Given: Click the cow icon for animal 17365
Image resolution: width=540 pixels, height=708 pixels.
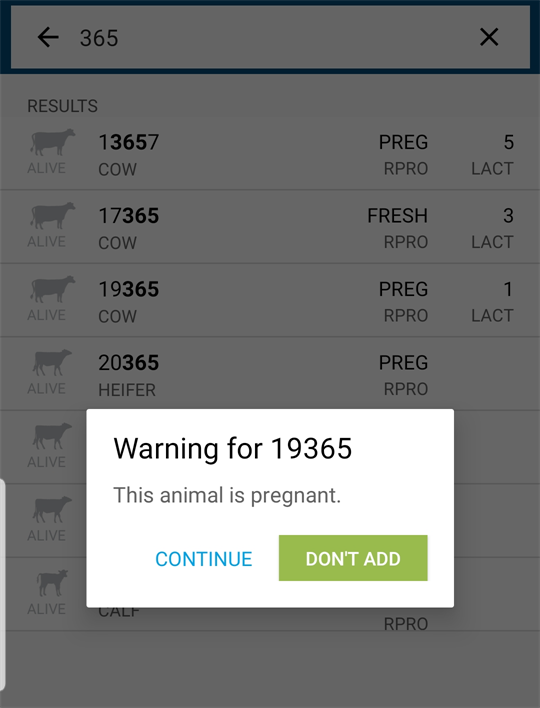Looking at the screenshot, I should click(52, 216).
